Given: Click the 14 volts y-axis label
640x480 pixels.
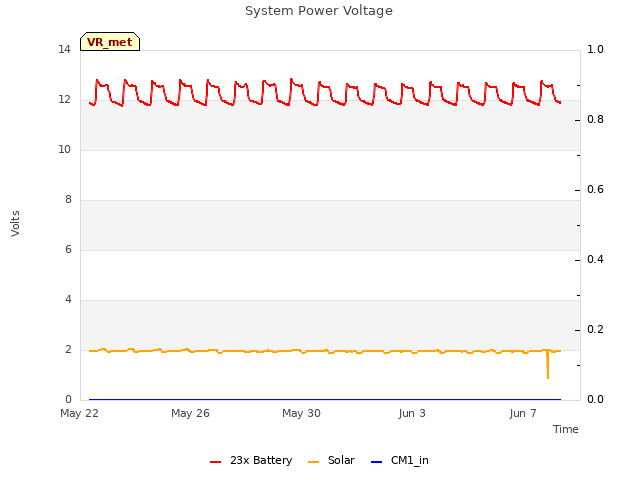Looking at the screenshot, I should pyautogui.click(x=64, y=49).
